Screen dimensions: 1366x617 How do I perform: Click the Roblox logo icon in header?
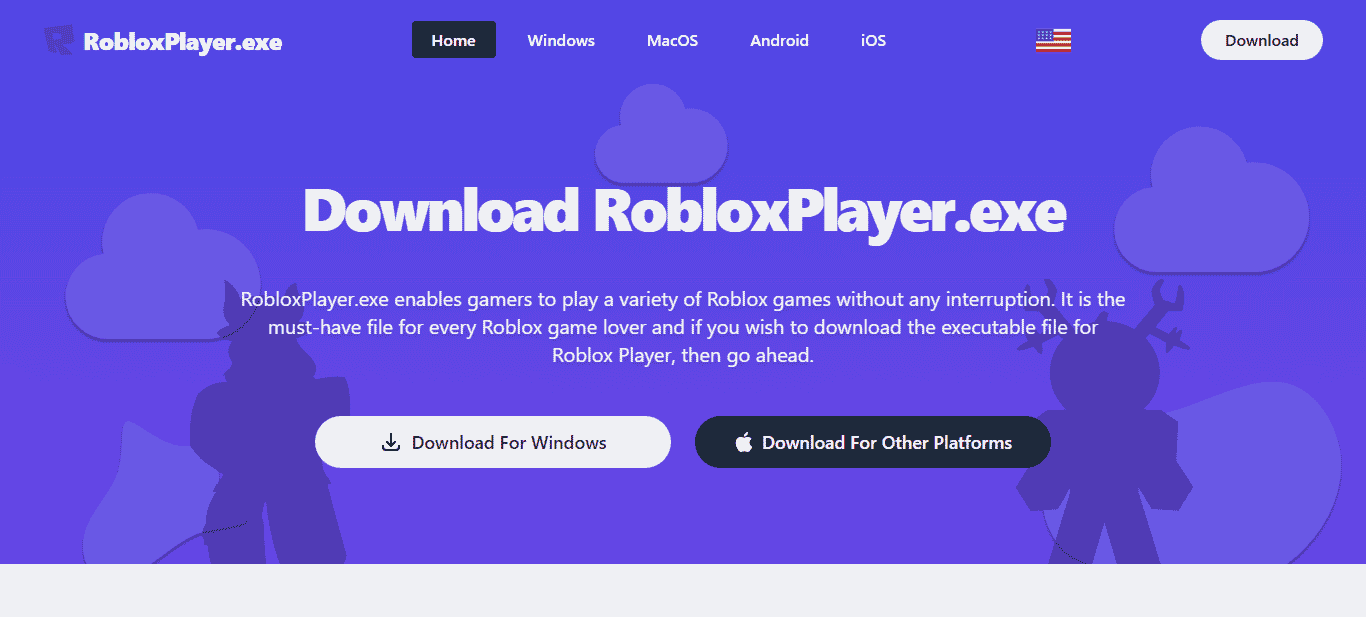pos(59,41)
